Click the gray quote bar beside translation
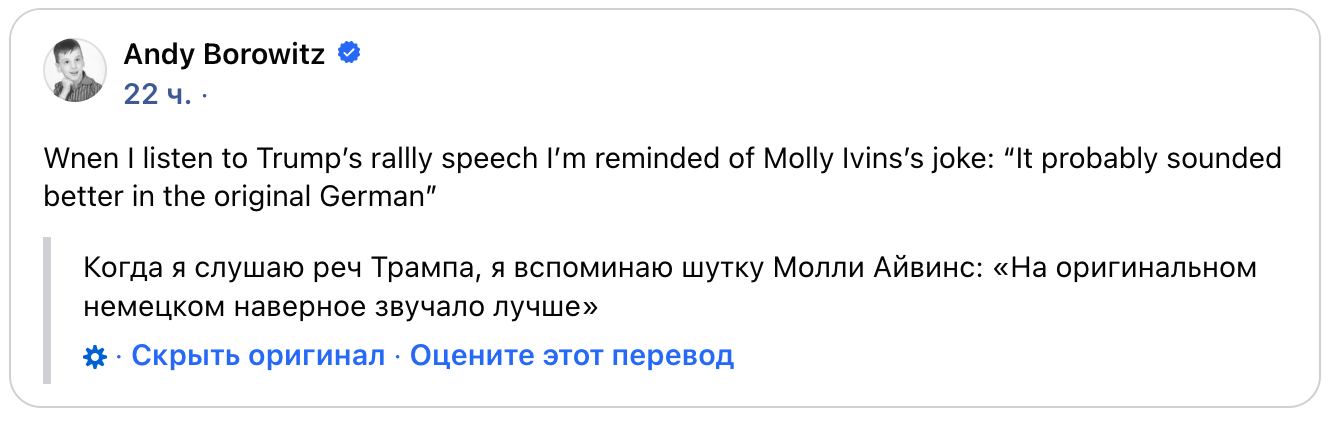This screenshot has width=1336, height=424. 47,311
